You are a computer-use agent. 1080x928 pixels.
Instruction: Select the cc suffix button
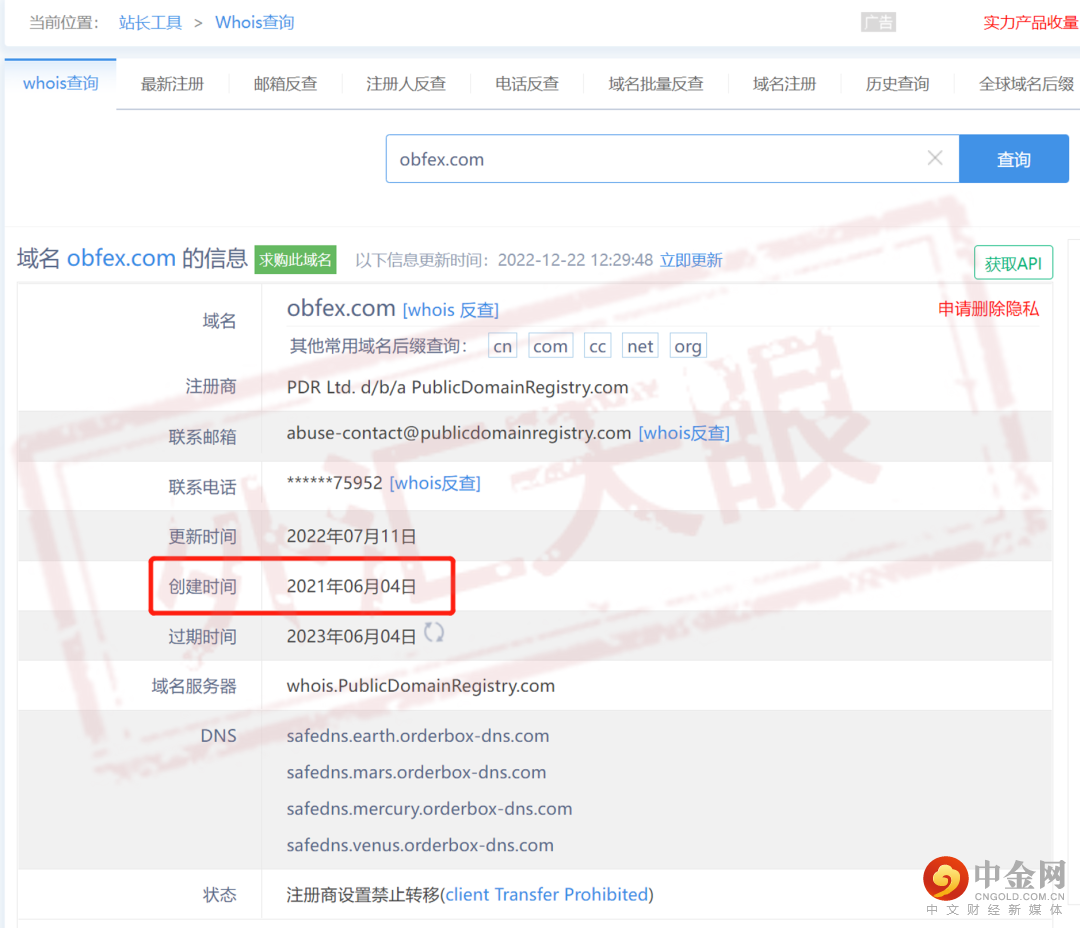coord(597,346)
